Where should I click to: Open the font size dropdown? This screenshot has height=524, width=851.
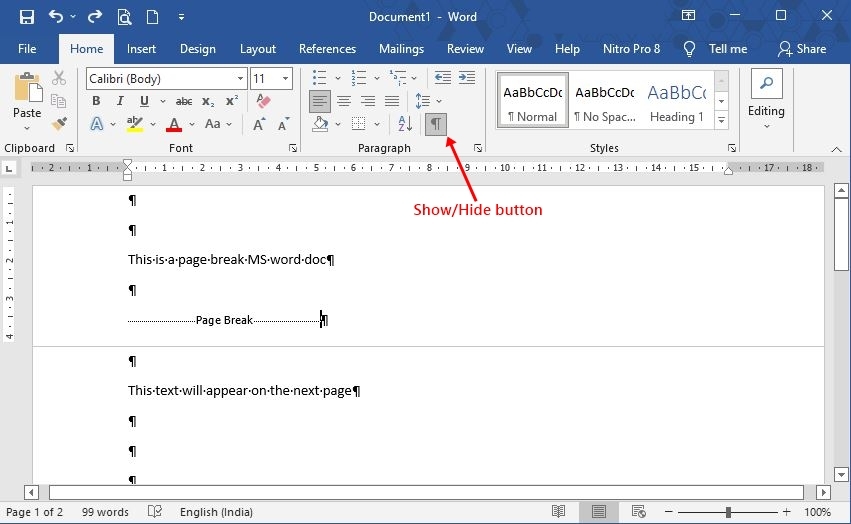tap(286, 79)
